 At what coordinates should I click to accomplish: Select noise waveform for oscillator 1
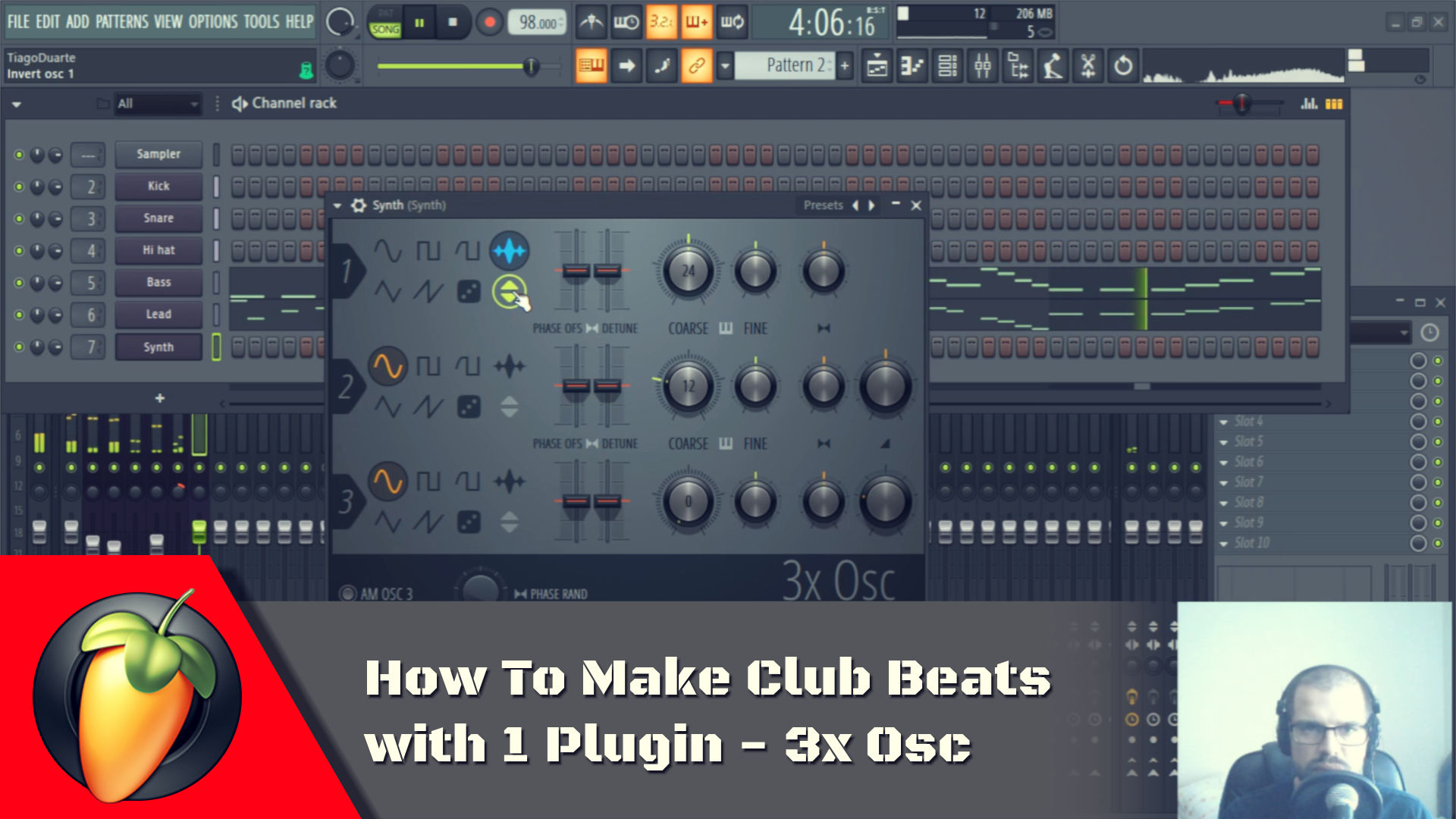(469, 291)
